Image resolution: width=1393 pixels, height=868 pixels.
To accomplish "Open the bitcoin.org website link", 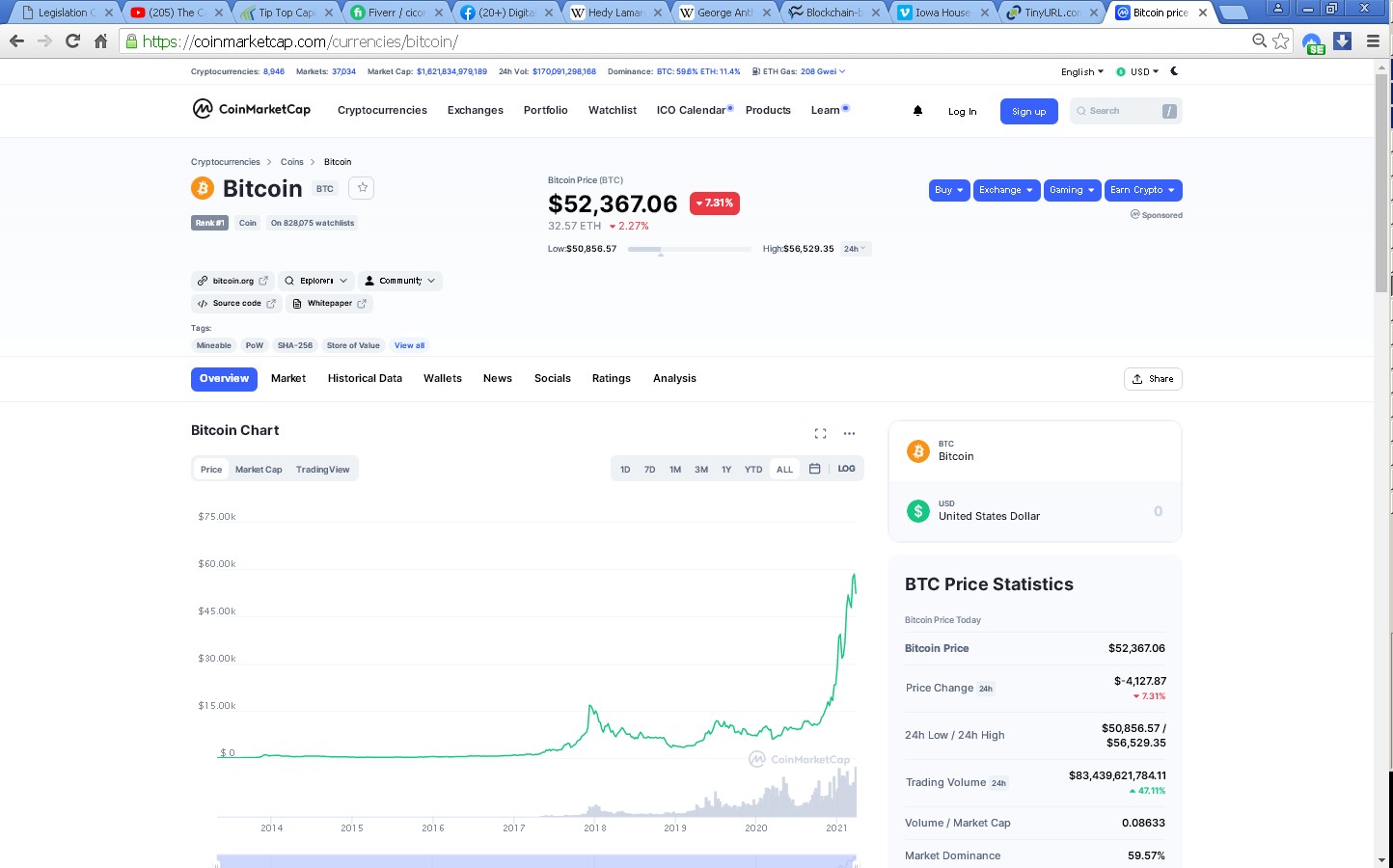I will pos(232,281).
